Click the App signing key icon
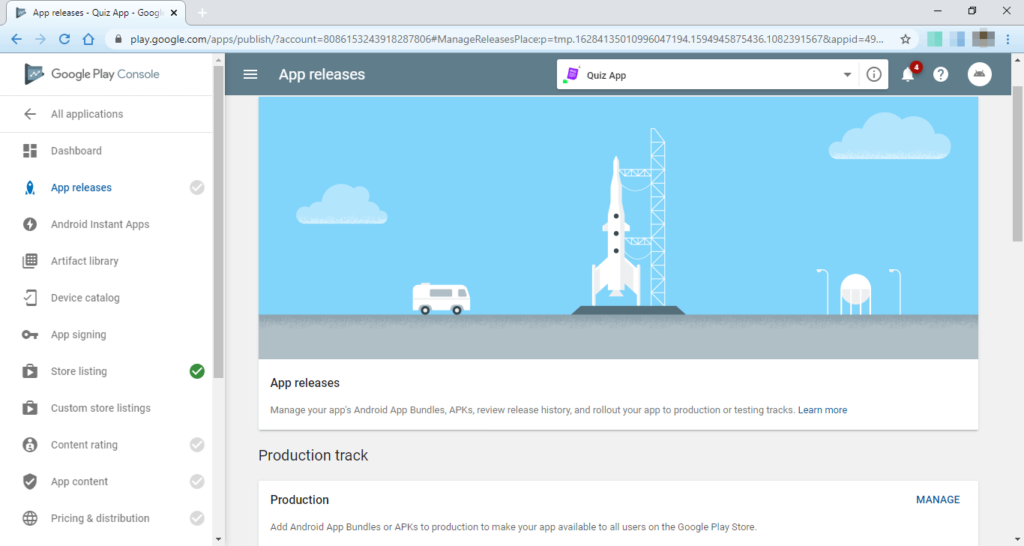Image resolution: width=1024 pixels, height=546 pixels. click(30, 334)
